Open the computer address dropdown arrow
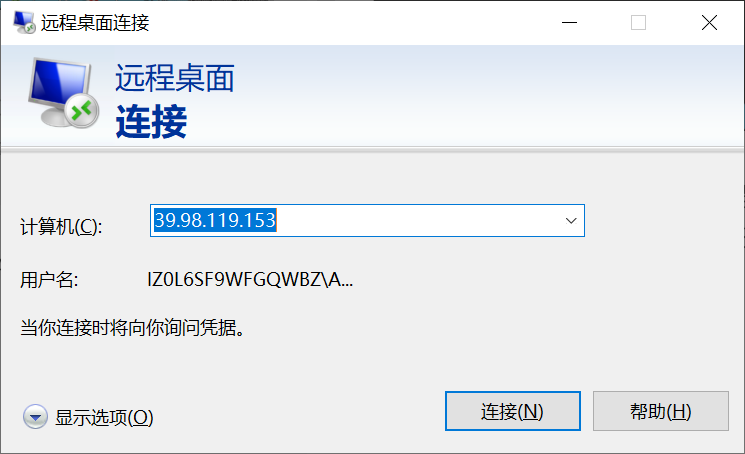The height and width of the screenshot is (454, 745). tap(571, 221)
